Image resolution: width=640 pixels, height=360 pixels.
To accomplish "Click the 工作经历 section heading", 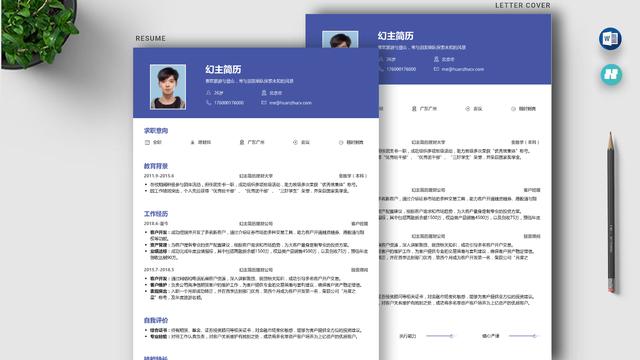I will tap(156, 214).
